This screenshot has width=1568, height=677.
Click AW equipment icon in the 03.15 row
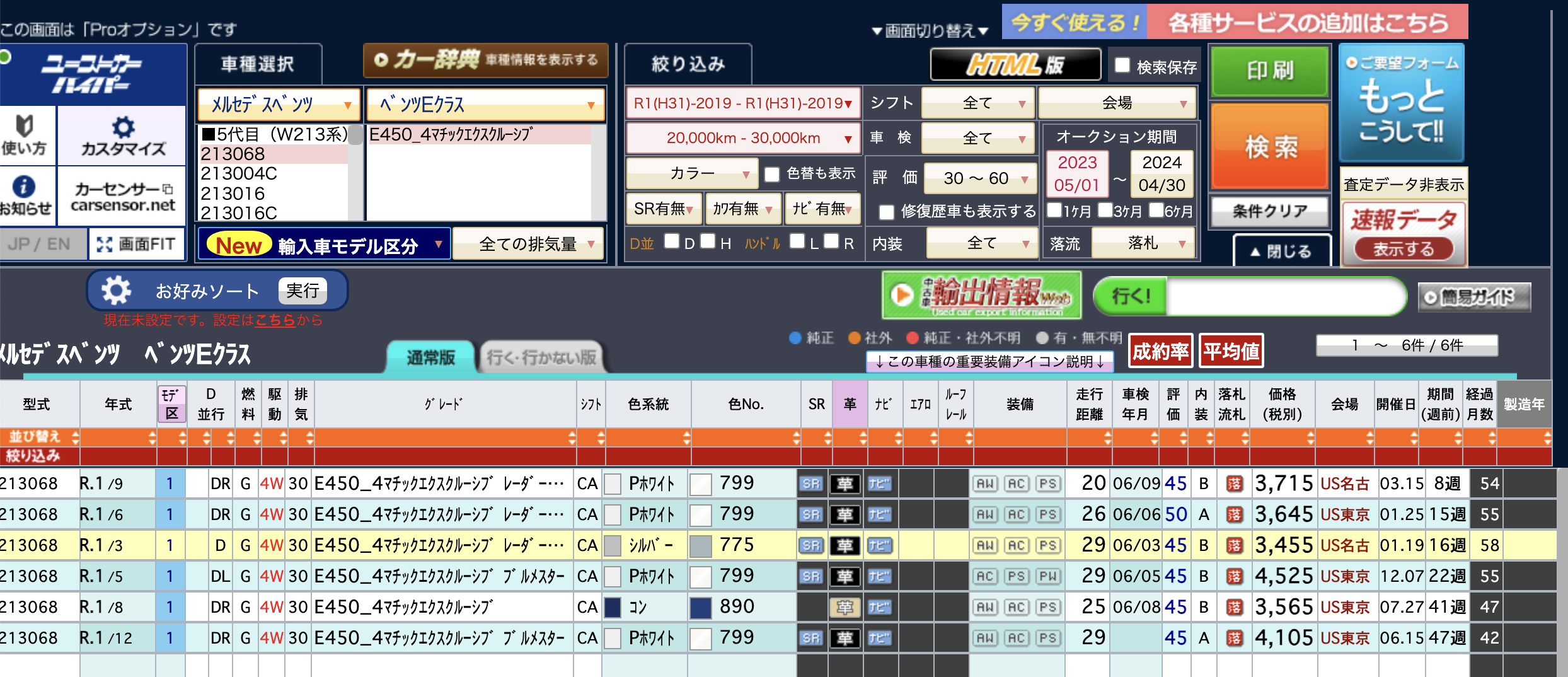click(985, 483)
